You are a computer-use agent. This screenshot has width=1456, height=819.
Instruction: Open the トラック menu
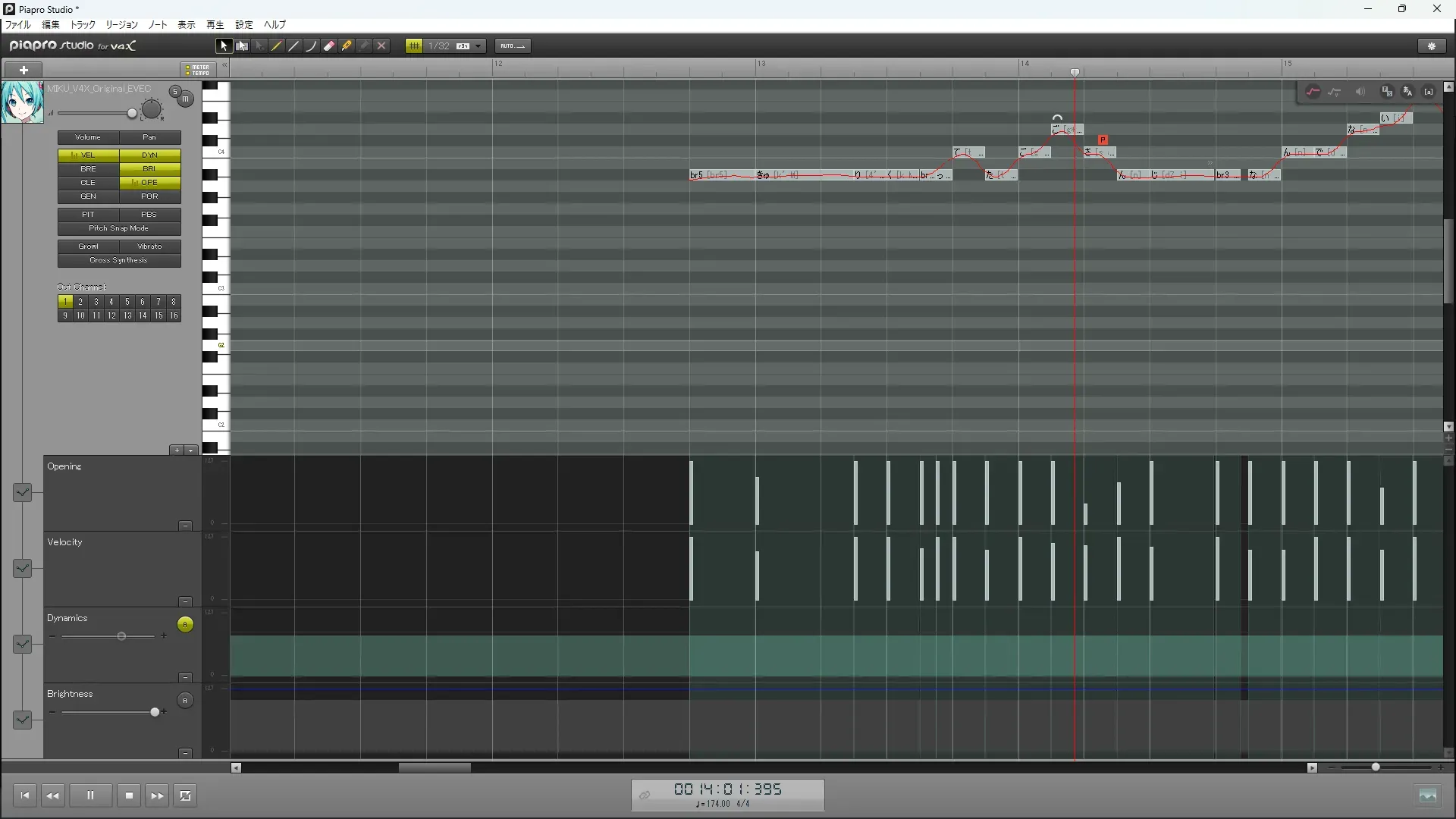tap(83, 25)
